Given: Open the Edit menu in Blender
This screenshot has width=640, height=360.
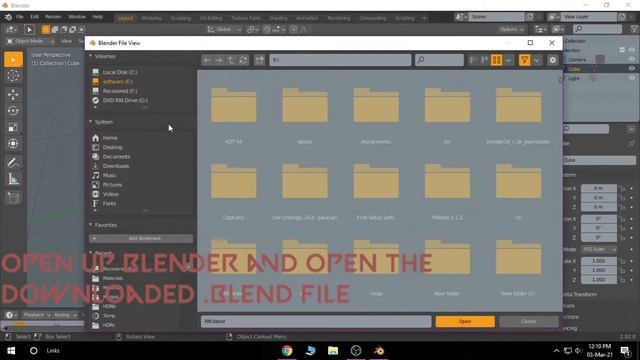Looking at the screenshot, I should pyautogui.click(x=34, y=17).
